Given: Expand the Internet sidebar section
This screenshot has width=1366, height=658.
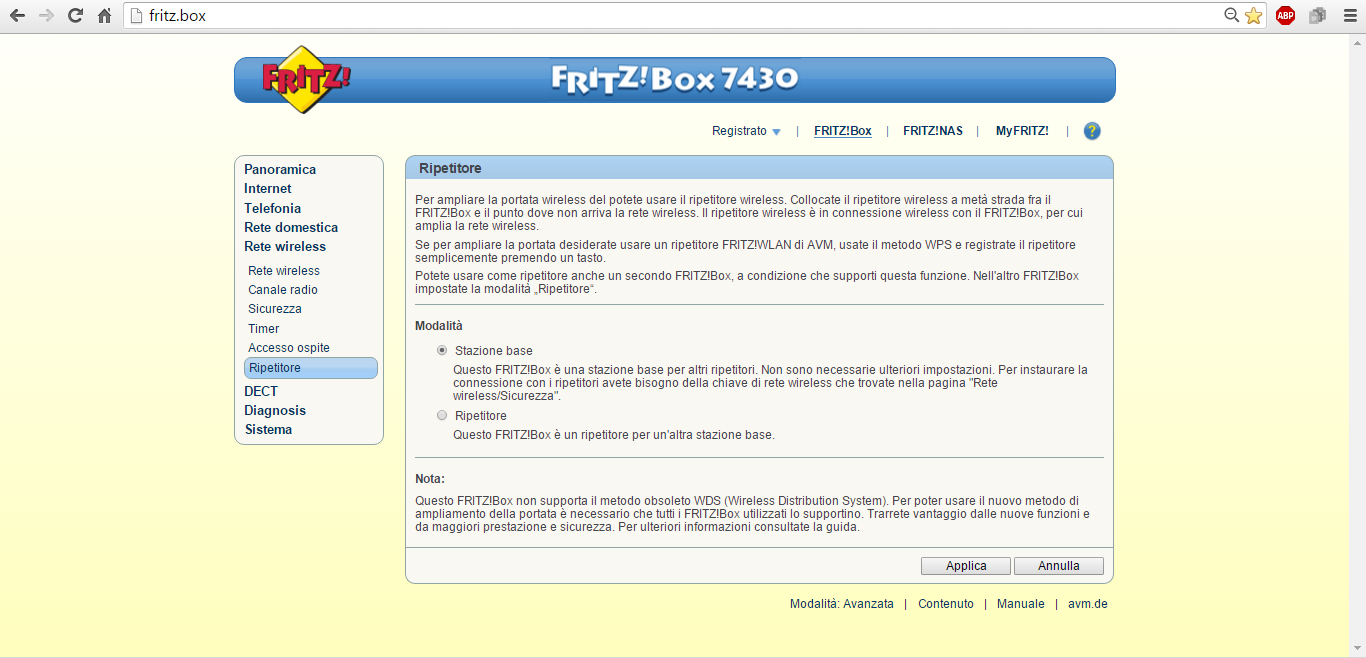Looking at the screenshot, I should tap(268, 188).
